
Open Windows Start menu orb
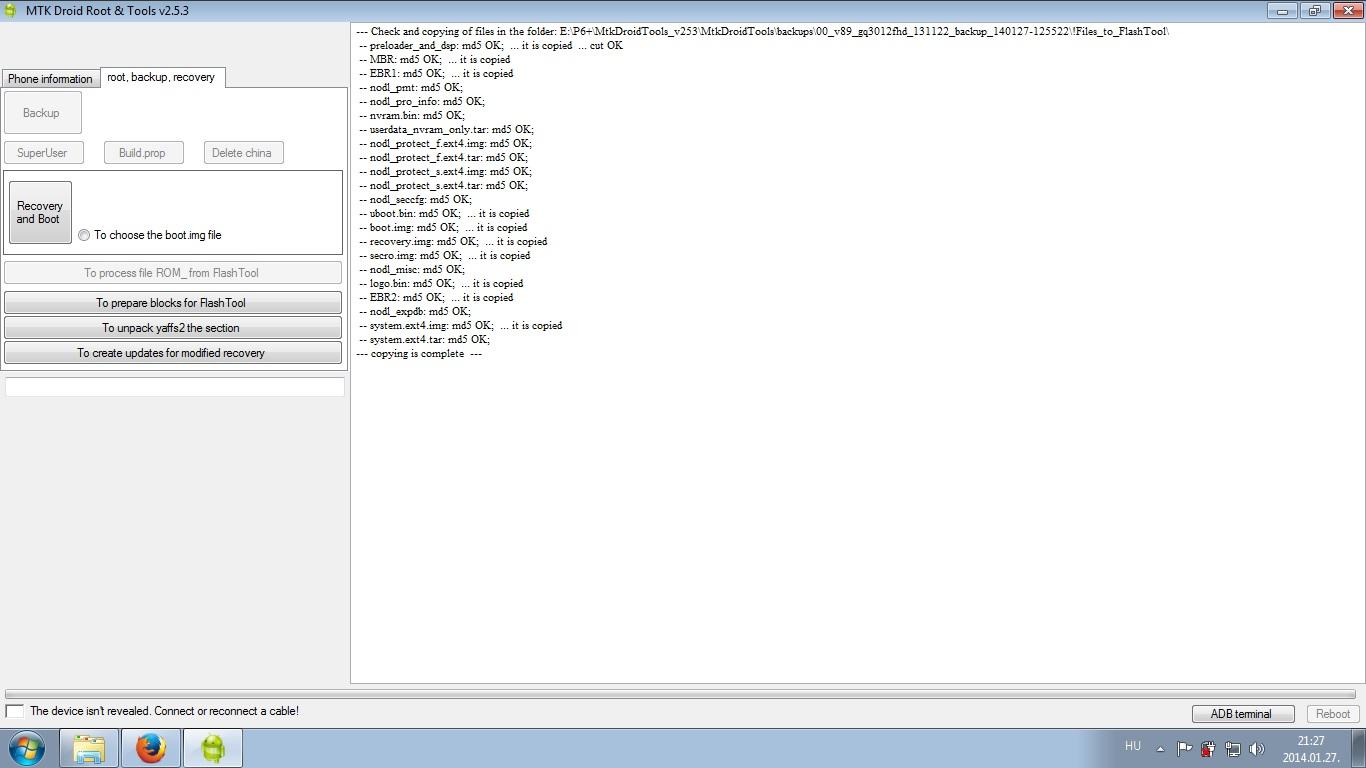click(x=26, y=747)
